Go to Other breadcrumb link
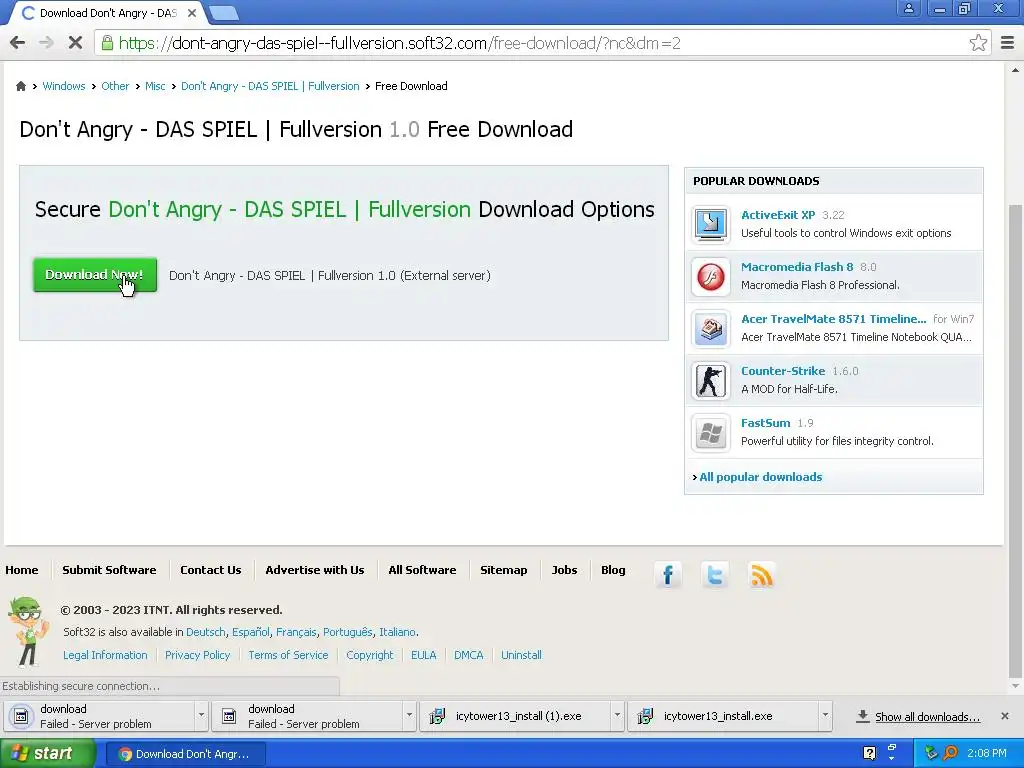This screenshot has height=768, width=1024. click(115, 86)
